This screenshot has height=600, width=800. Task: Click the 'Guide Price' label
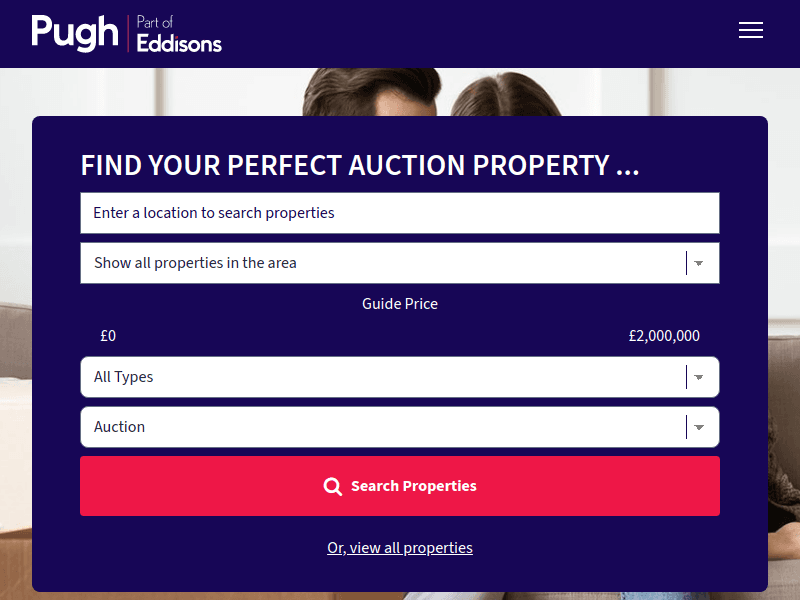(x=400, y=303)
